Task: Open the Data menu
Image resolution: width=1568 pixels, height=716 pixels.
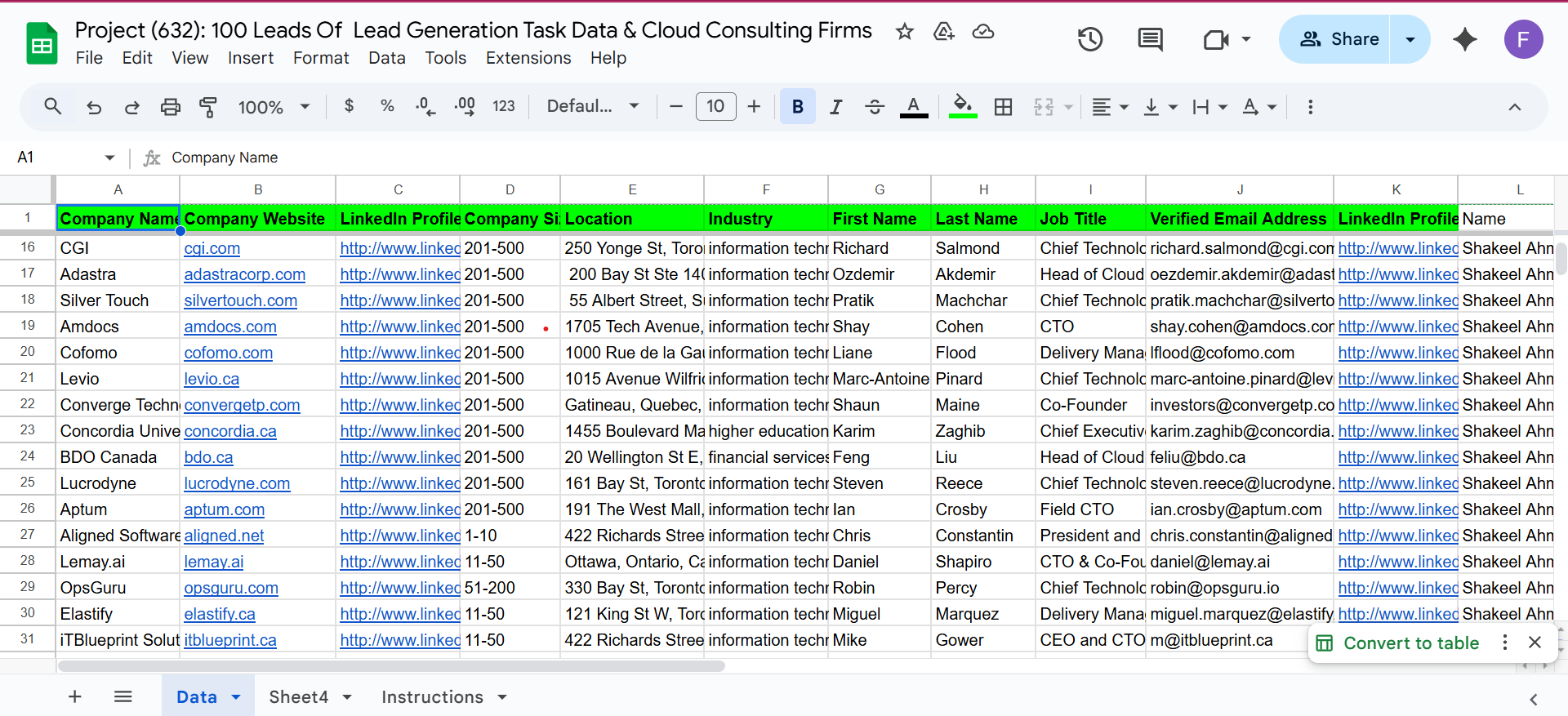Action: (387, 58)
